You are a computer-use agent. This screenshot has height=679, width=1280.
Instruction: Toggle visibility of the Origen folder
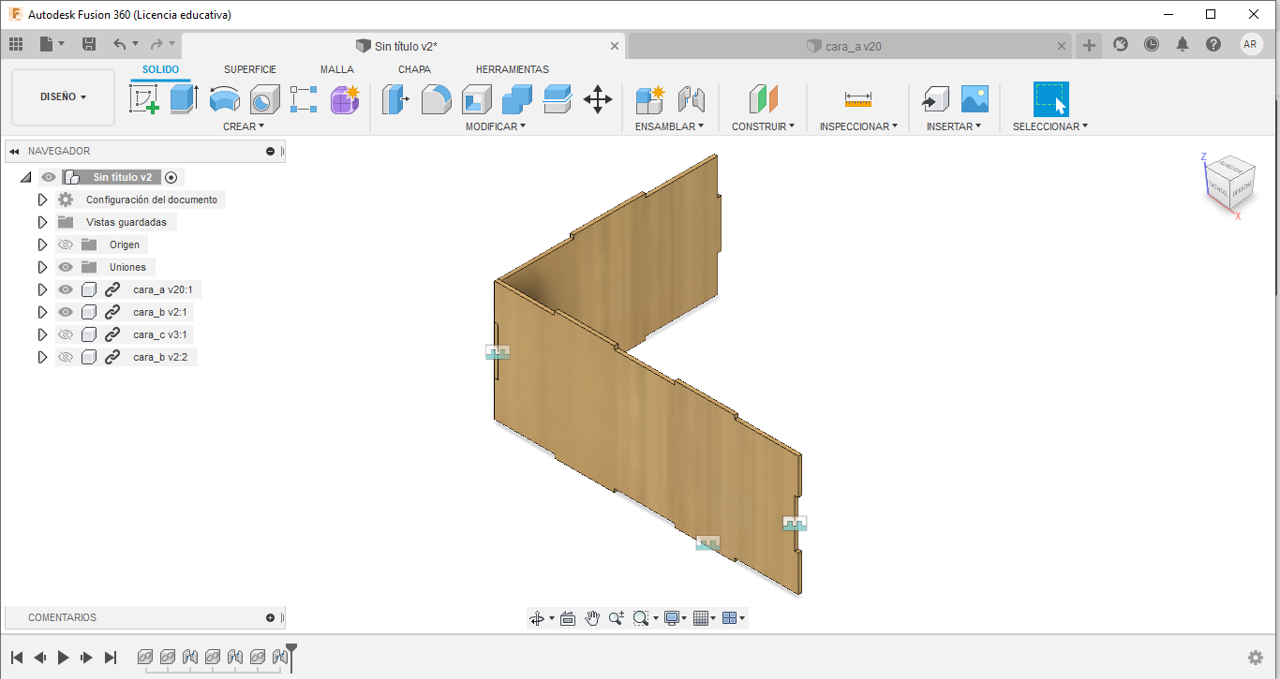(66, 245)
